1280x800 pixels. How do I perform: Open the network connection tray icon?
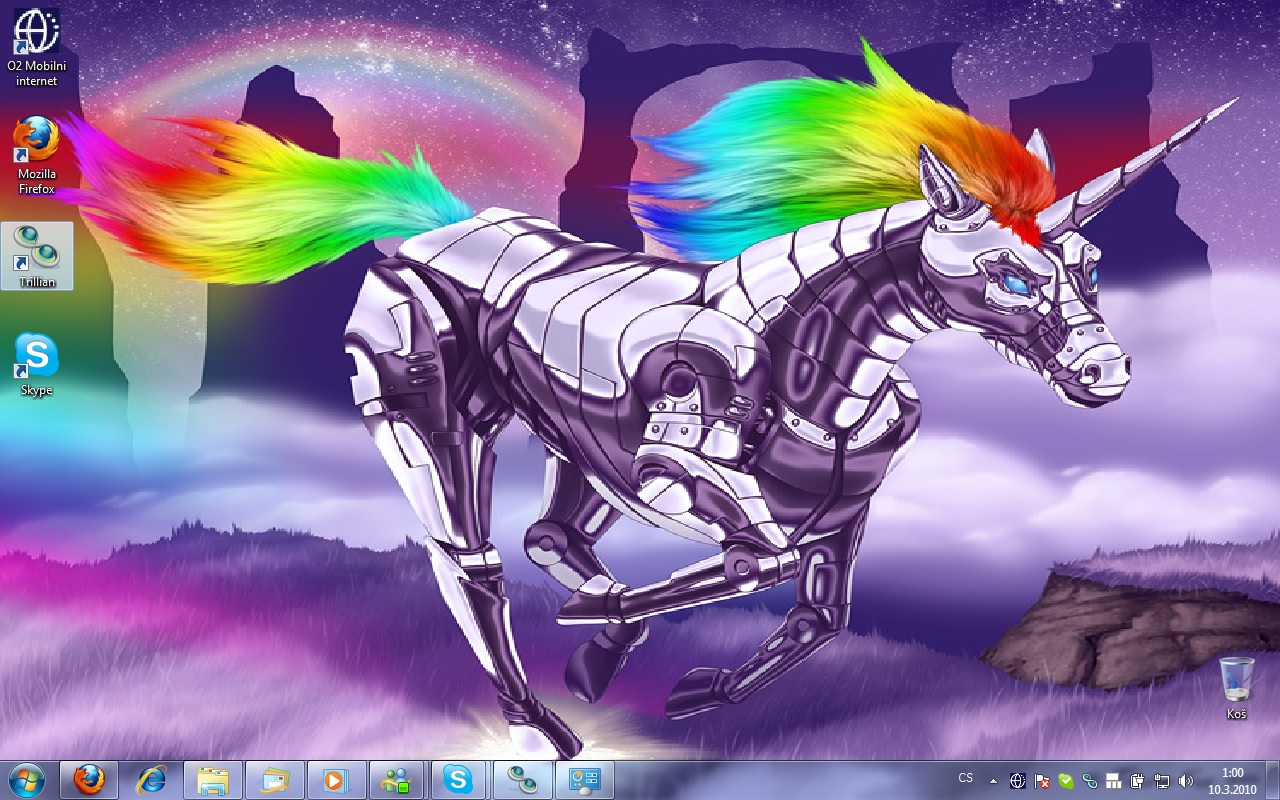tap(1161, 781)
